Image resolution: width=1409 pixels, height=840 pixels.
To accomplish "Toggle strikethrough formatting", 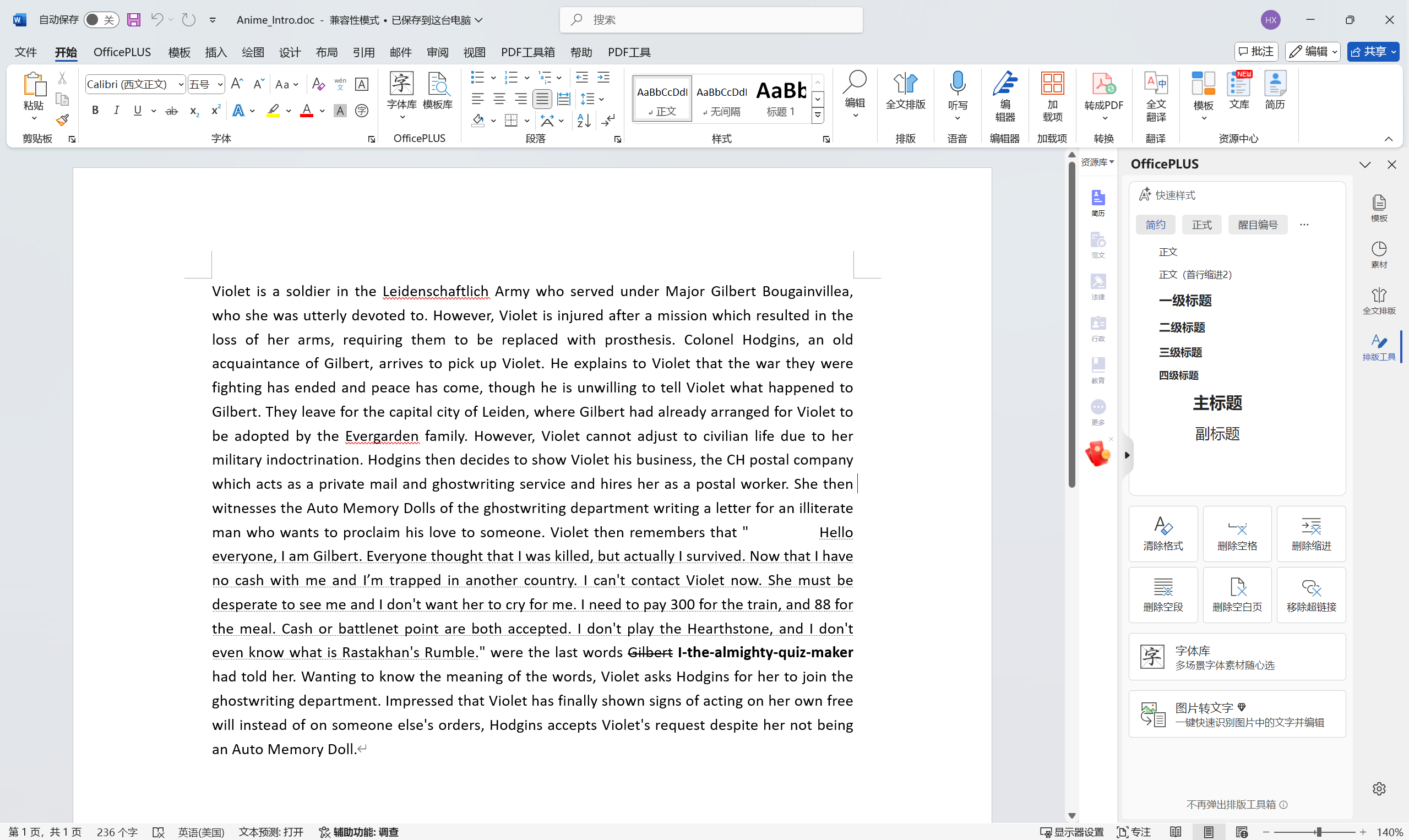I will (172, 111).
